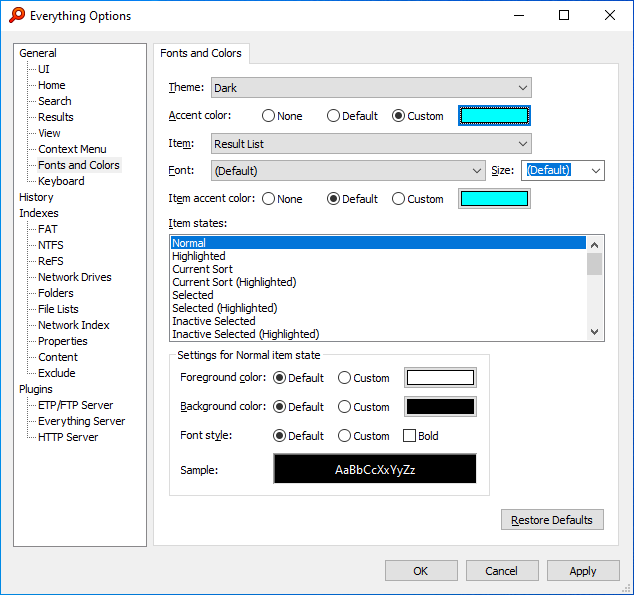Select Fonts and Colors in tree

click(79, 165)
